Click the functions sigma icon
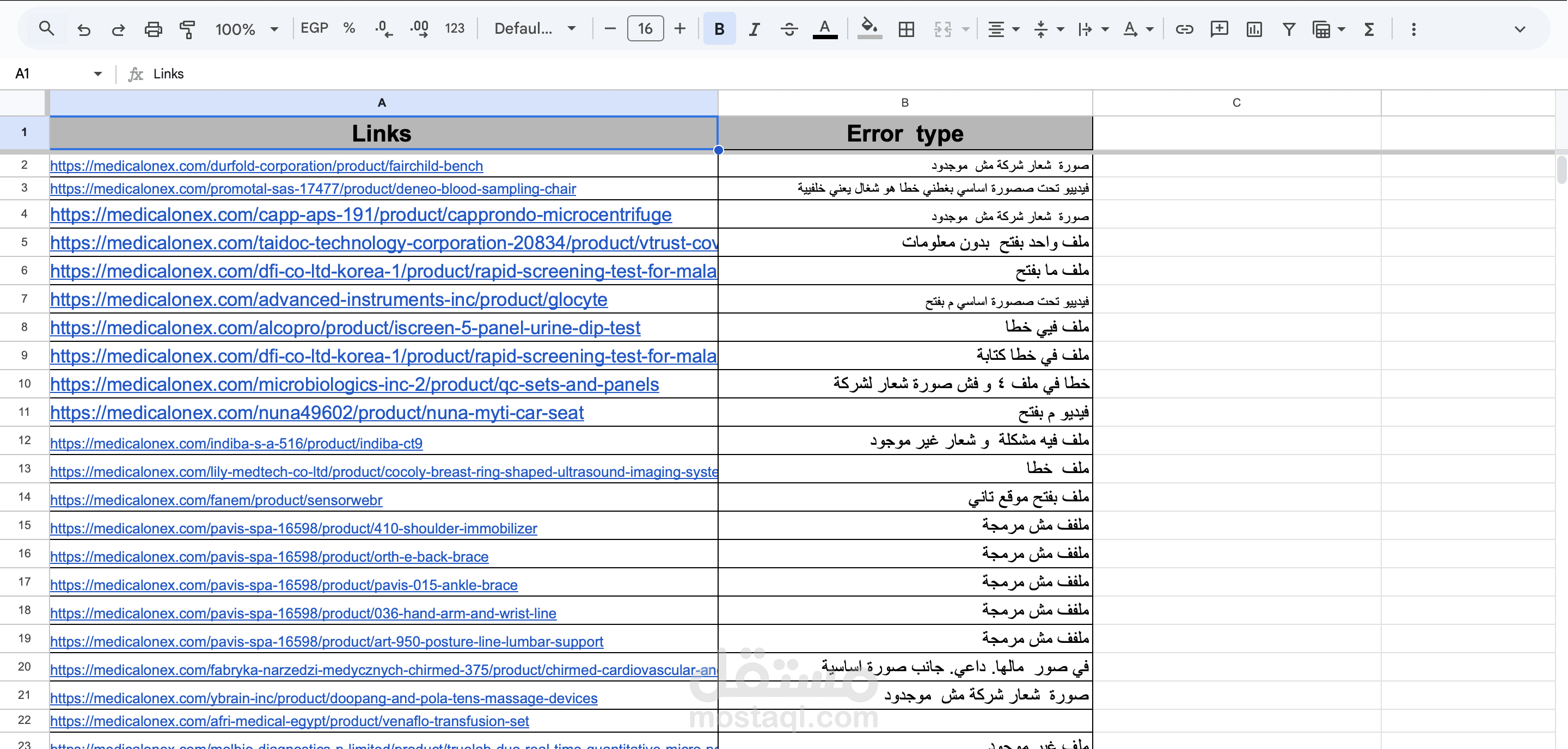This screenshot has height=749, width=1568. click(x=1369, y=29)
